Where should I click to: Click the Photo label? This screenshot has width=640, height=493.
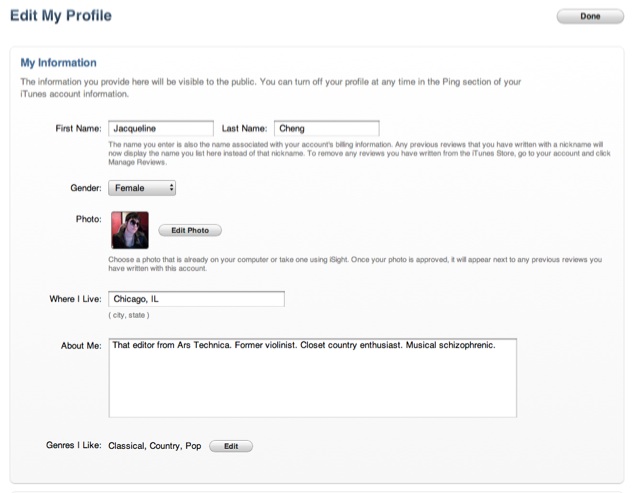89,219
